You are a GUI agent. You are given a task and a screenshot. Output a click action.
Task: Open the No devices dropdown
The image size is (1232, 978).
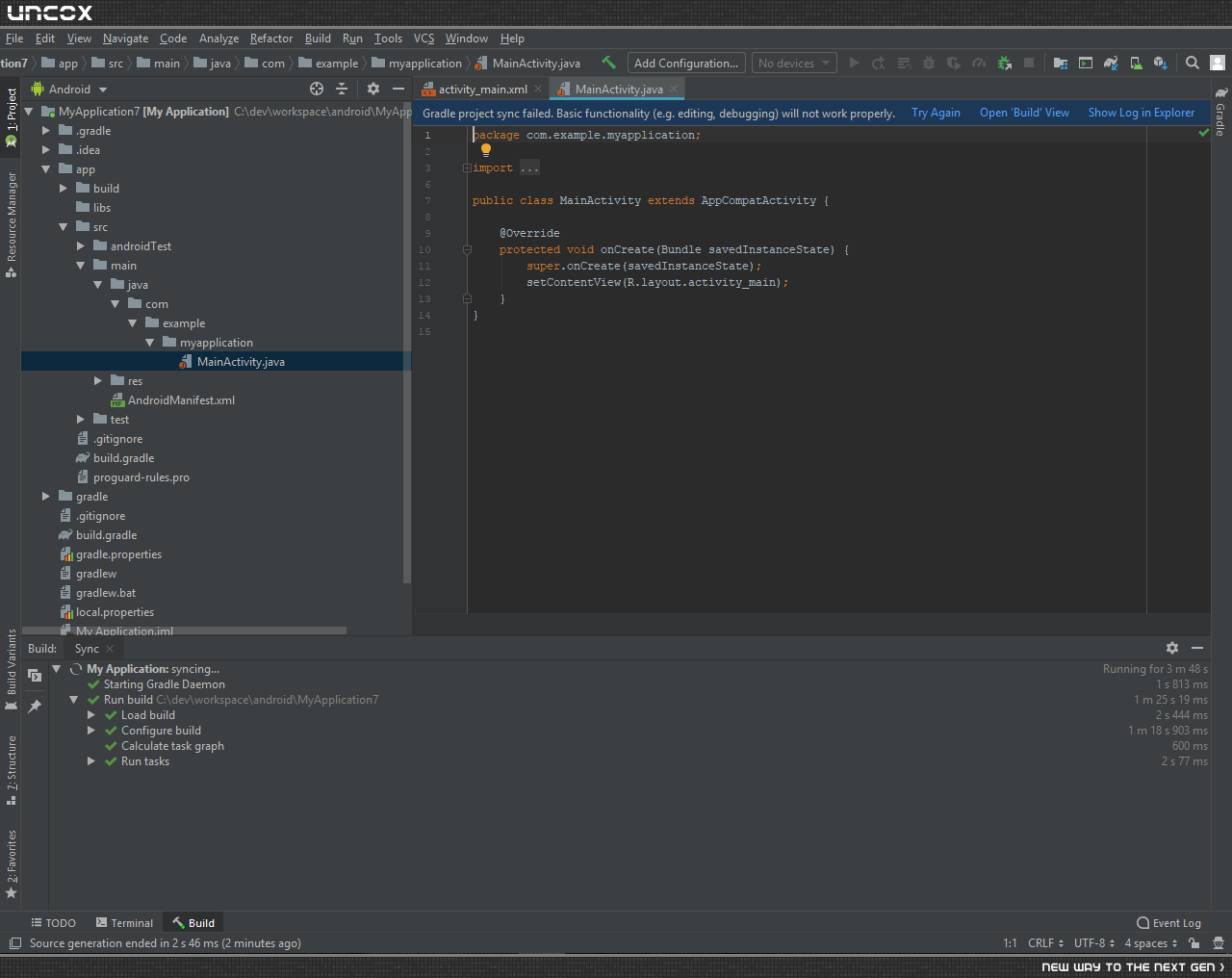[794, 64]
